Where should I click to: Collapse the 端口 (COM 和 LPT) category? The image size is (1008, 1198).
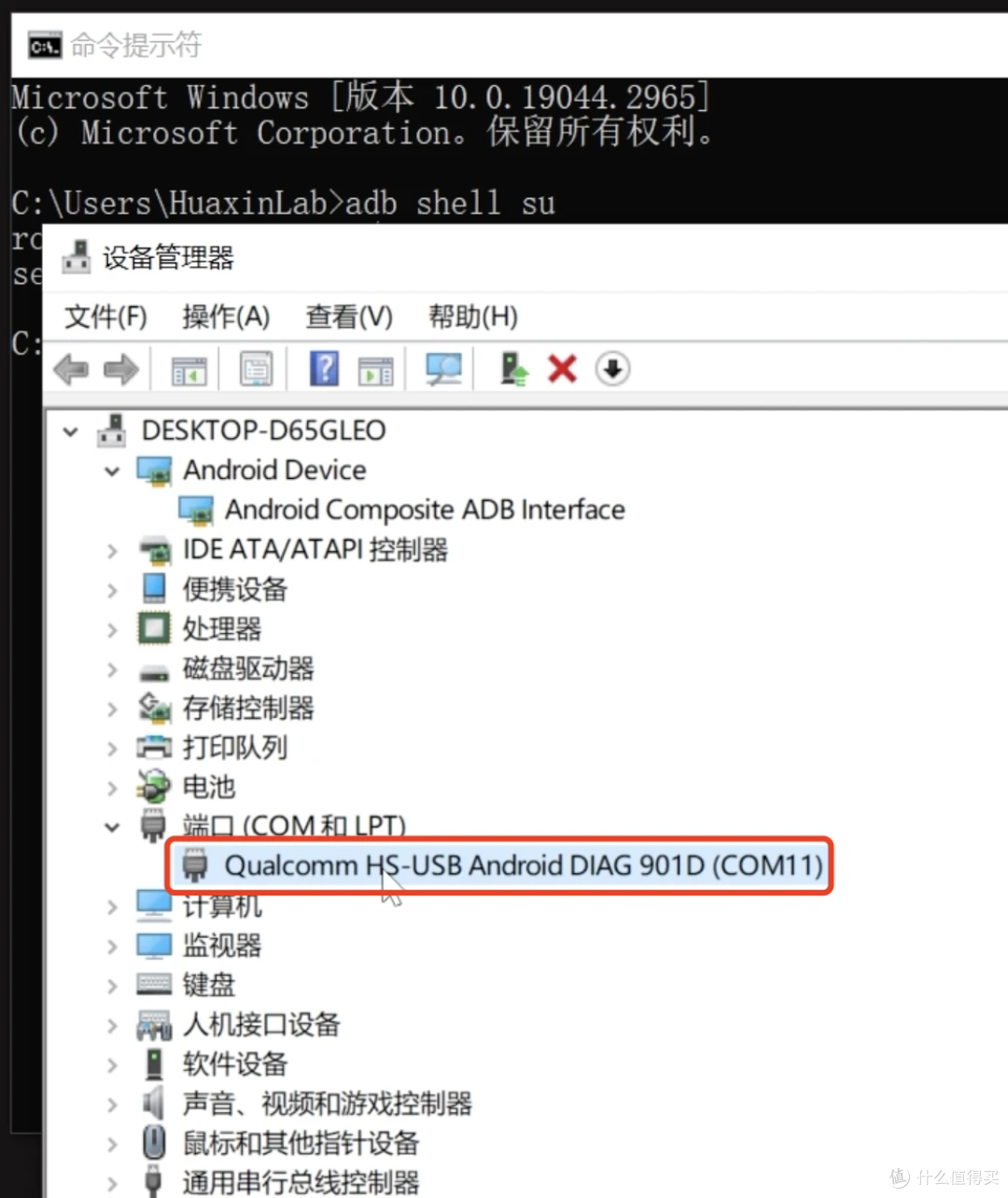[112, 827]
